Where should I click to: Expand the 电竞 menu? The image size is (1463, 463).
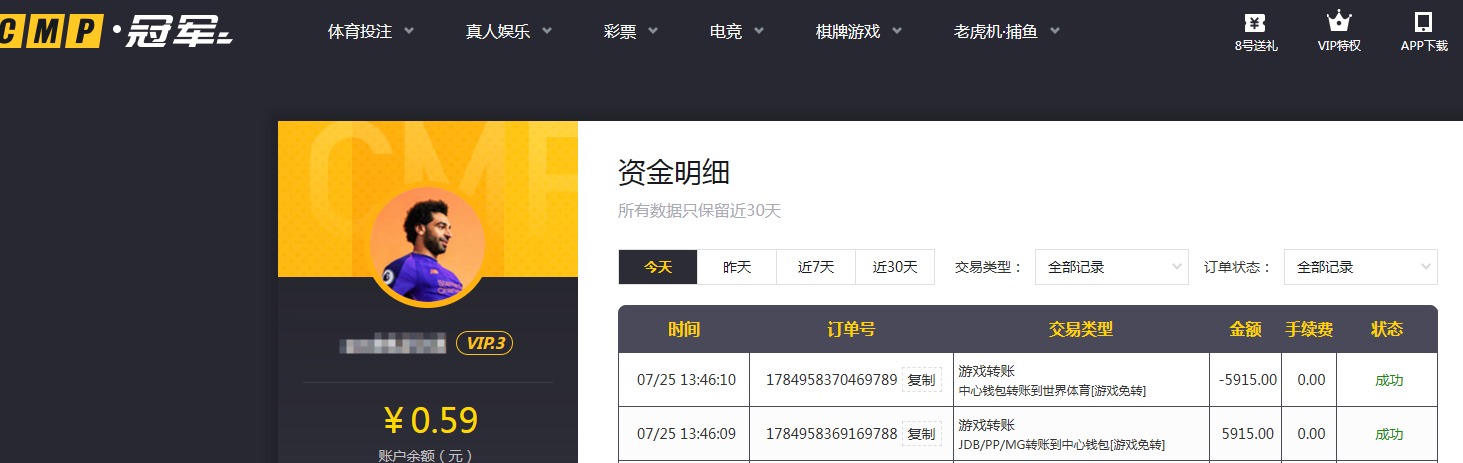pyautogui.click(x=737, y=31)
